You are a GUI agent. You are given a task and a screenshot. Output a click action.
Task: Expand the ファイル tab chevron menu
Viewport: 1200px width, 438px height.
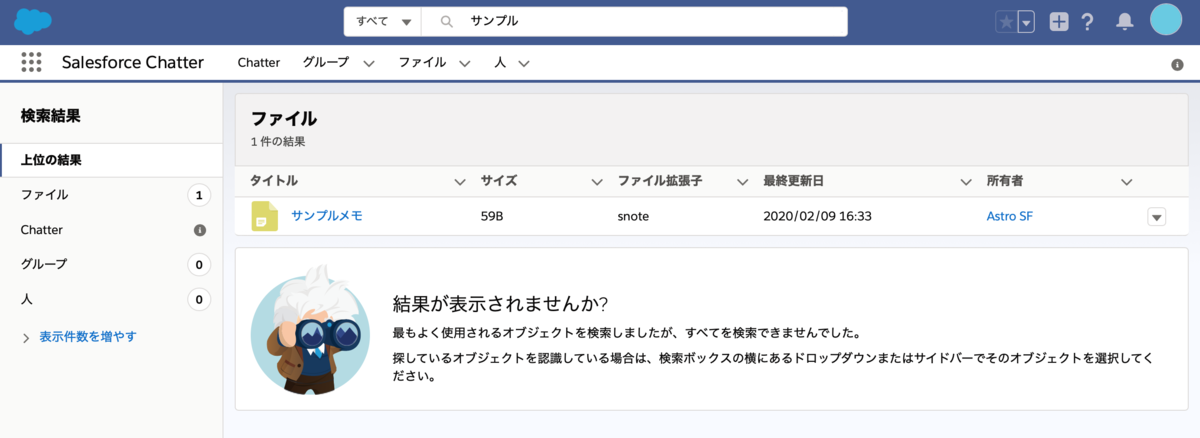click(464, 63)
